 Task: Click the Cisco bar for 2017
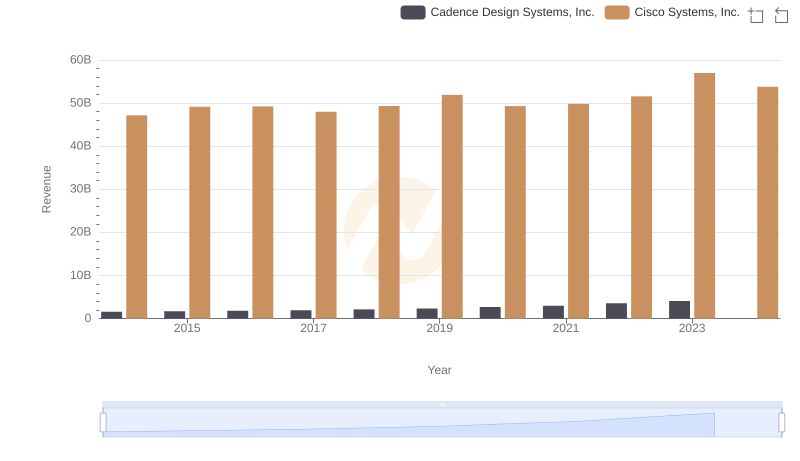326,215
